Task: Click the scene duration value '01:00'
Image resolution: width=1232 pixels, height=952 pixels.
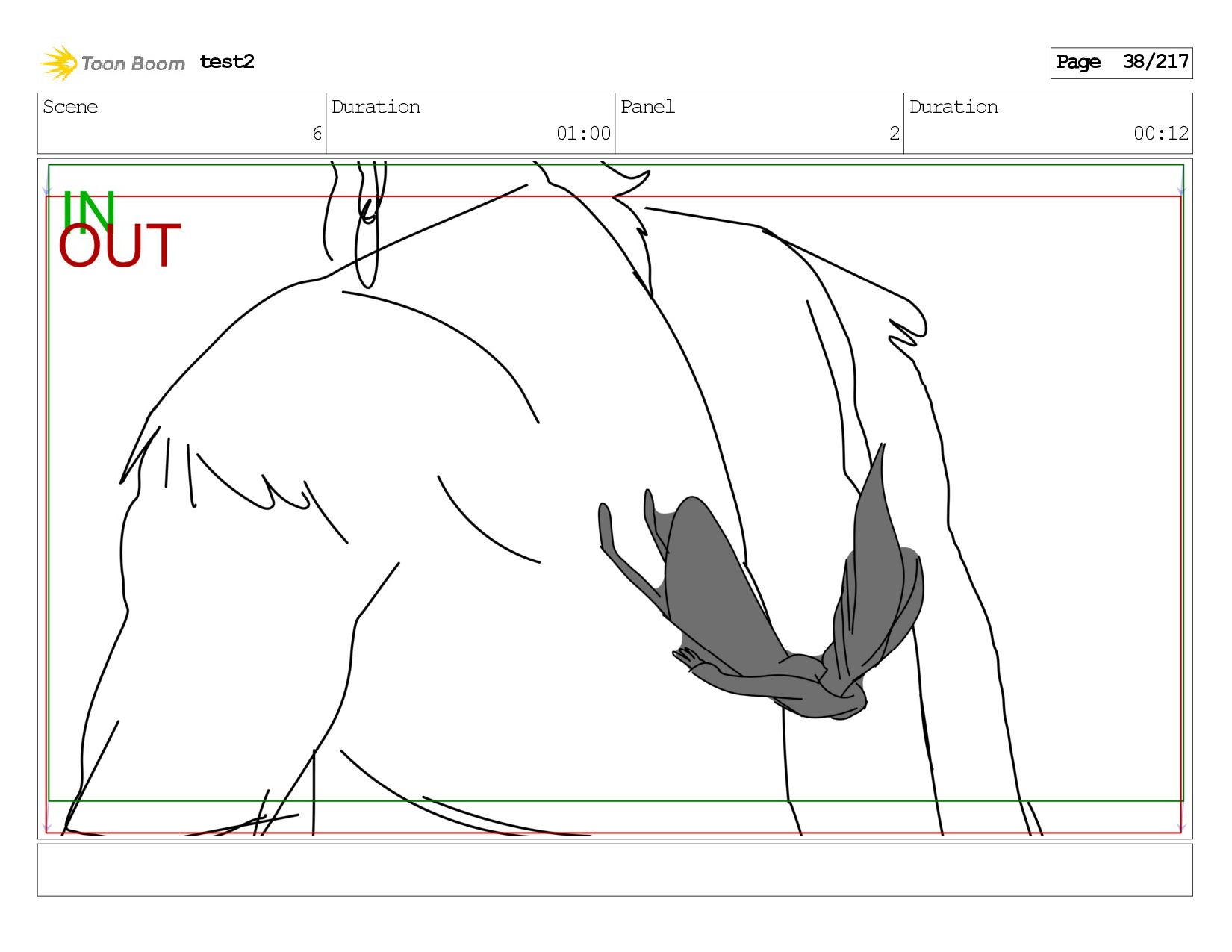Action: 583,134
